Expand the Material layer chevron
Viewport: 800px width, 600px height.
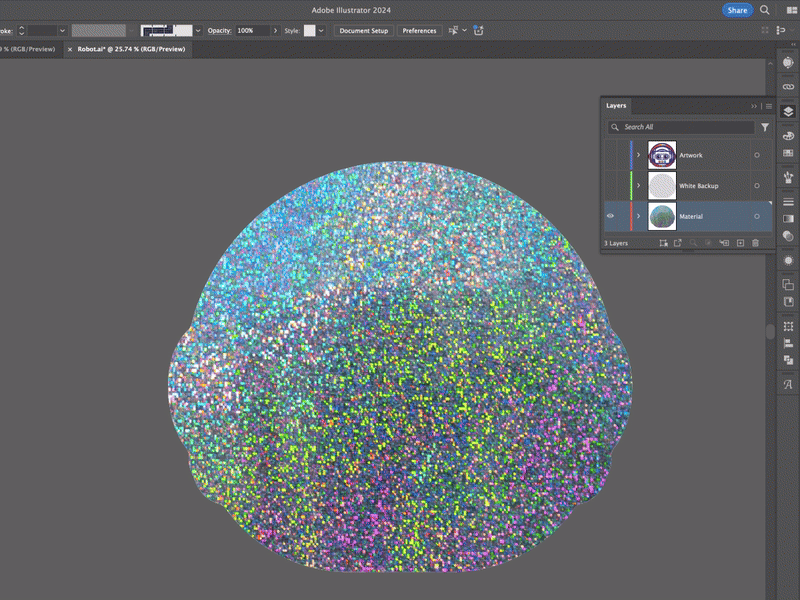638,216
